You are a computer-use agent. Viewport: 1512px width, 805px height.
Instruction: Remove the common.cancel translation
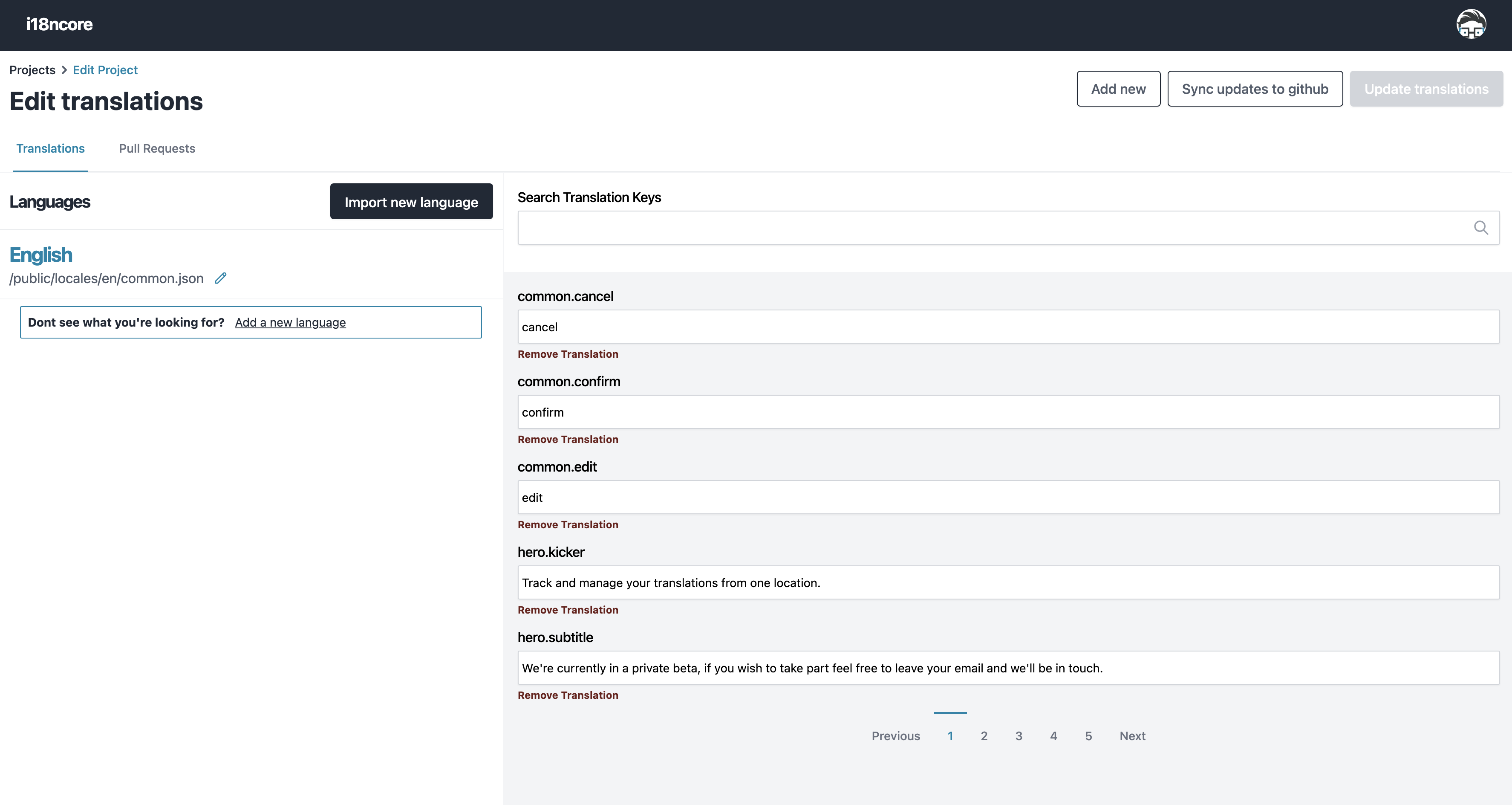tap(568, 354)
